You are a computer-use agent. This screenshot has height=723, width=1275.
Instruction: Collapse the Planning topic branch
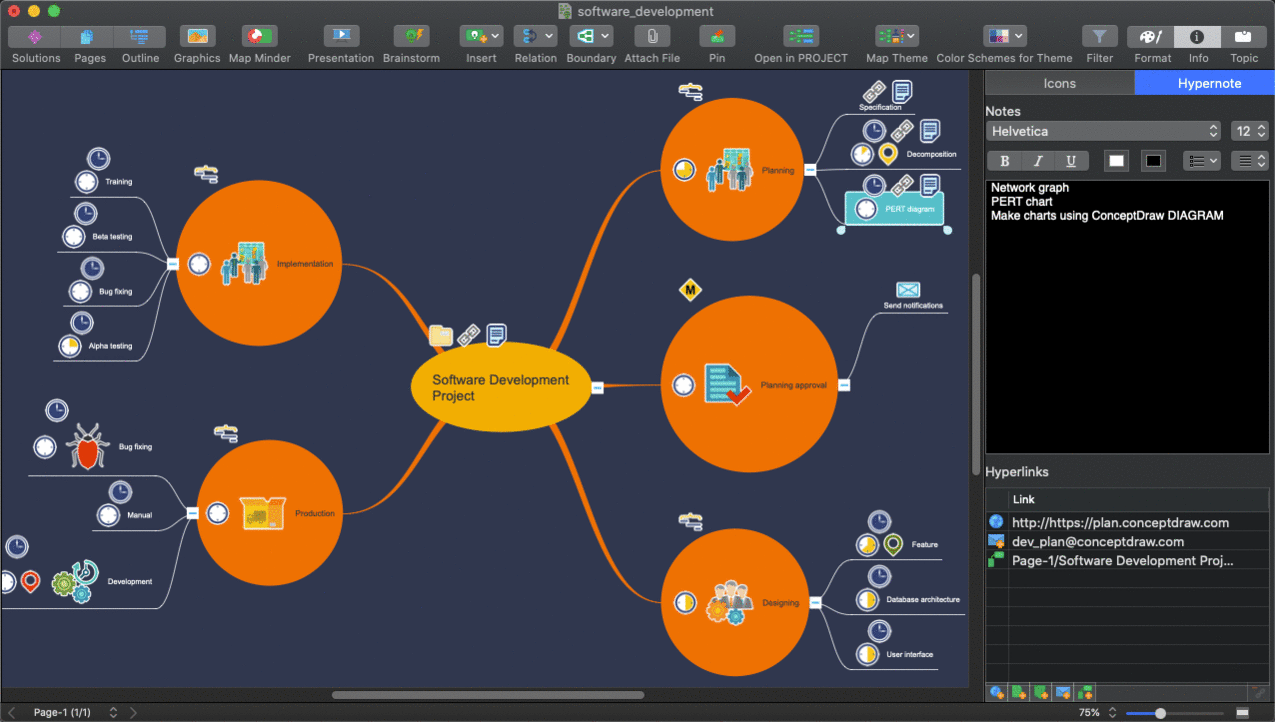pos(810,170)
